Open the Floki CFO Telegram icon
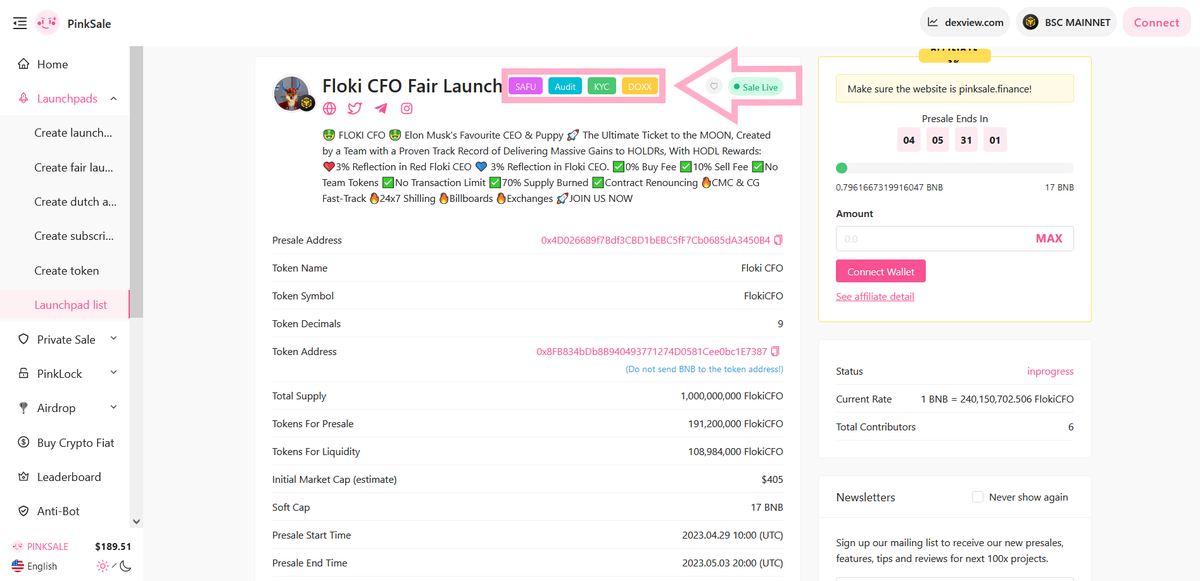 pos(381,108)
